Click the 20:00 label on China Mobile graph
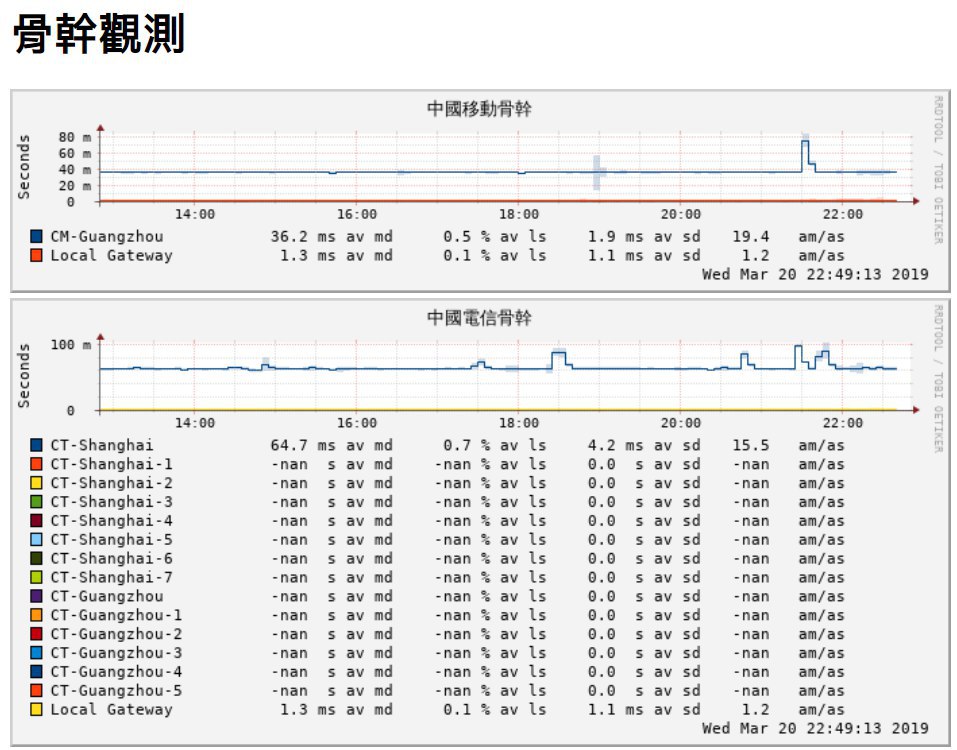The width and height of the screenshot is (957, 750). tap(681, 214)
